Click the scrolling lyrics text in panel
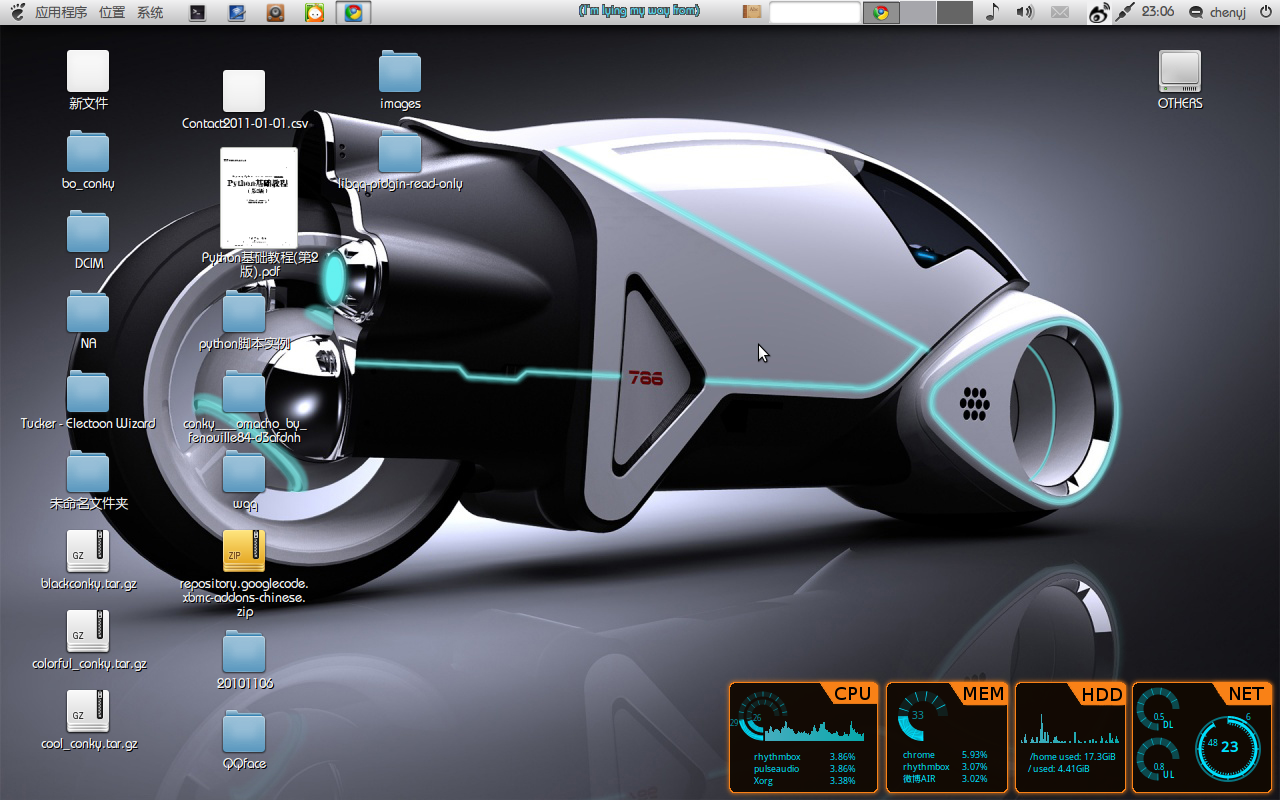The width and height of the screenshot is (1280, 800). click(x=639, y=11)
